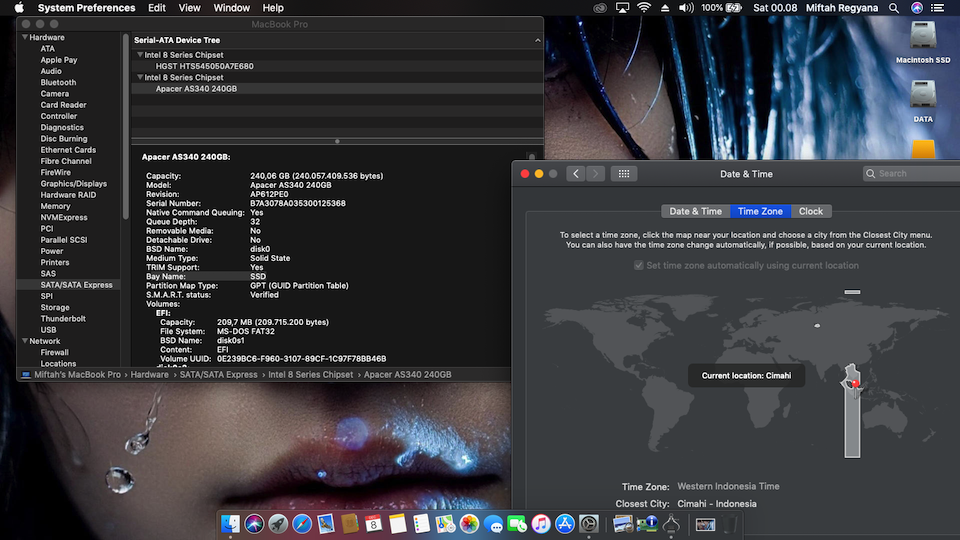Expand the Network section triangle

[x=23, y=341]
